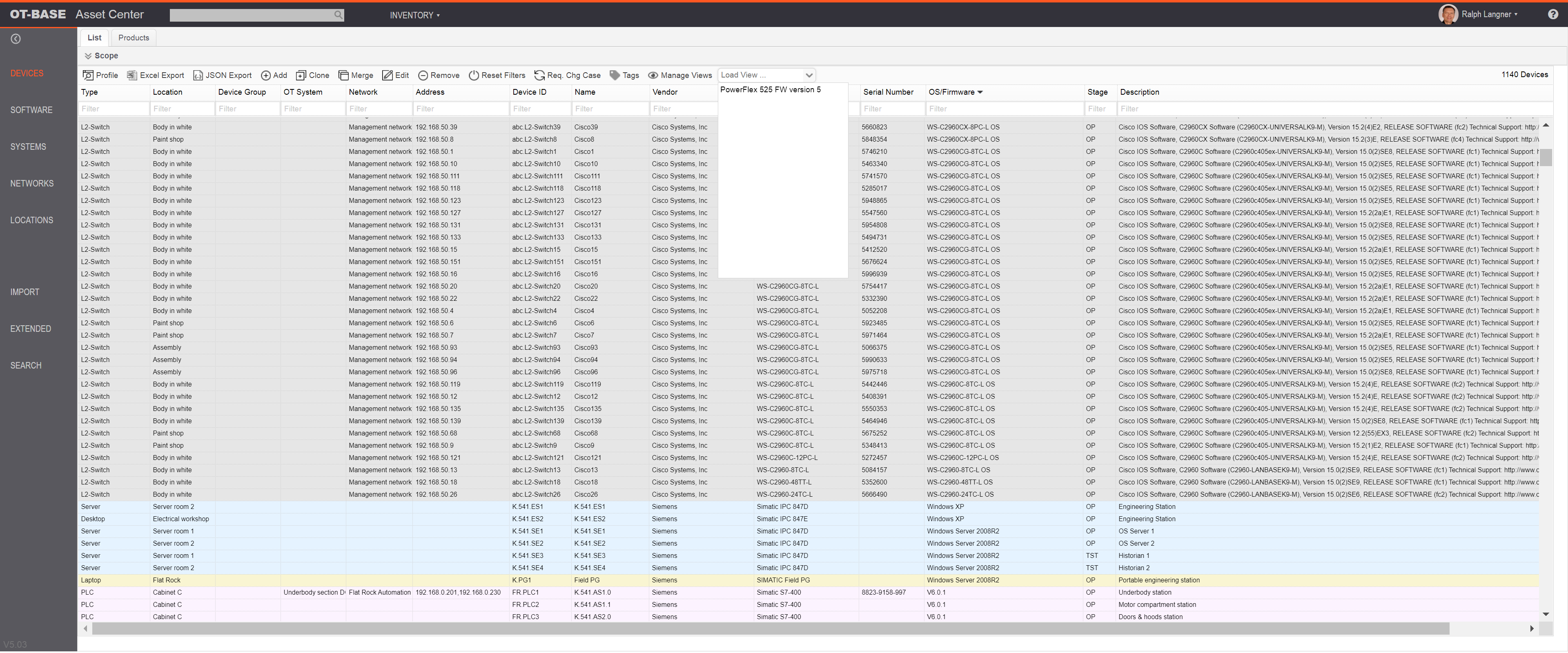Click OS/Firmware column sort arrow
The height and width of the screenshot is (653, 1568).
click(x=980, y=93)
